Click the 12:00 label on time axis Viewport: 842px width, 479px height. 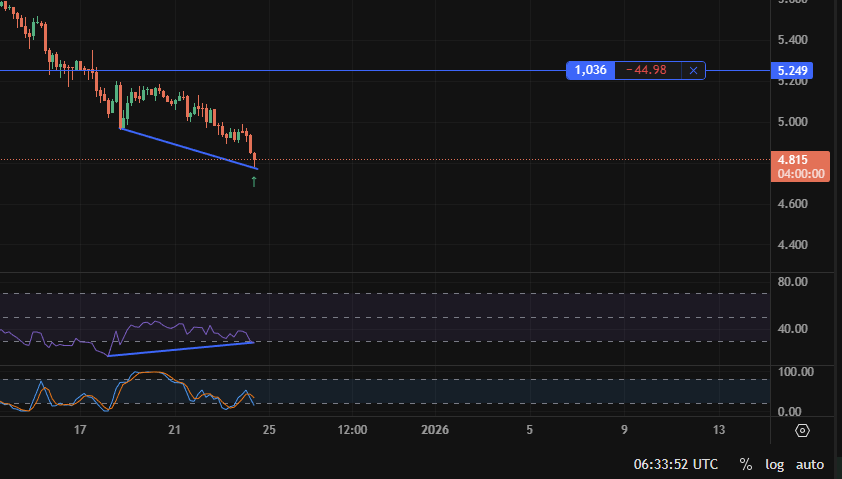pos(352,430)
